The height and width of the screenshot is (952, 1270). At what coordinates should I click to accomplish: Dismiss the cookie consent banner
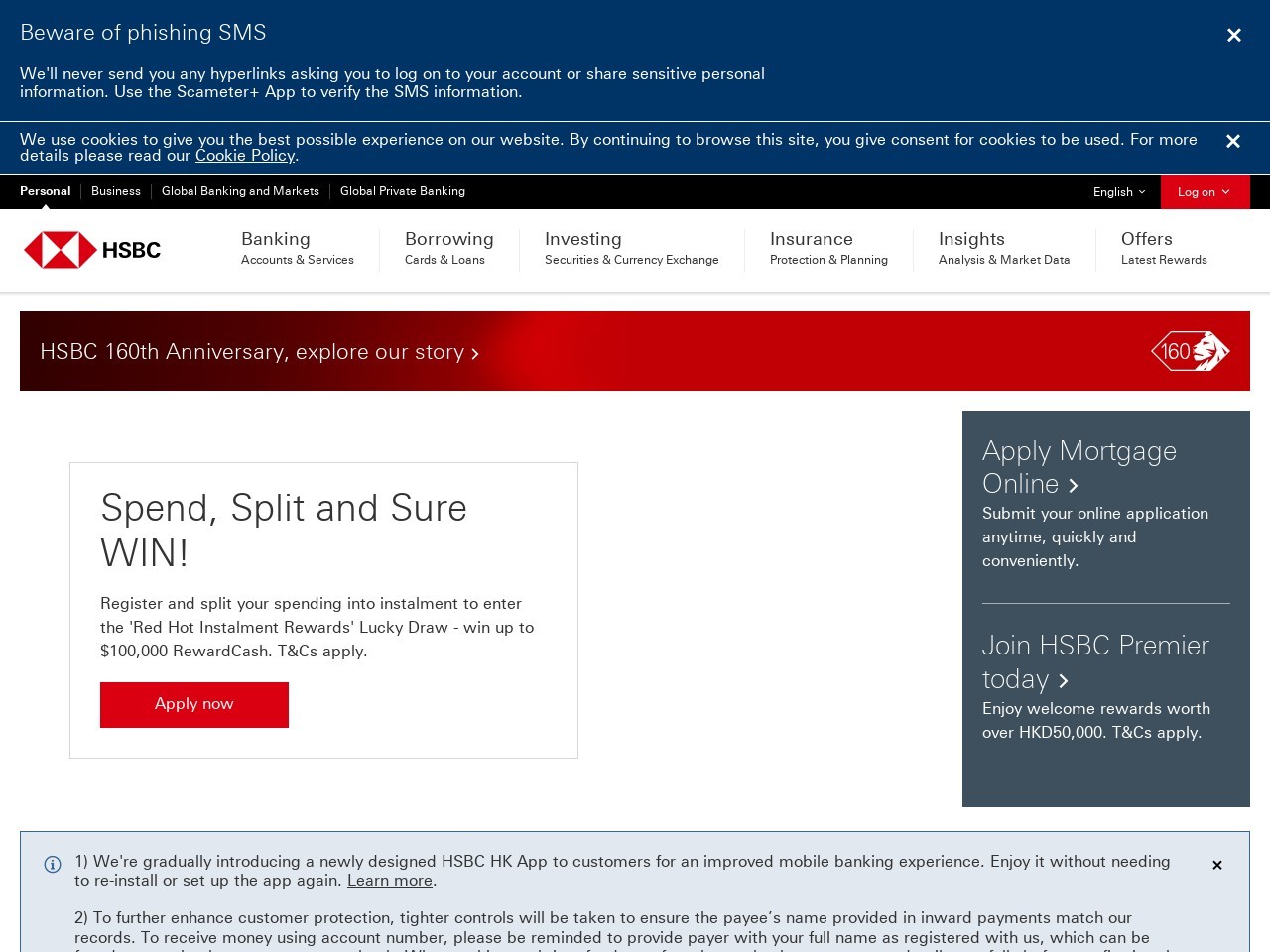[x=1233, y=141]
